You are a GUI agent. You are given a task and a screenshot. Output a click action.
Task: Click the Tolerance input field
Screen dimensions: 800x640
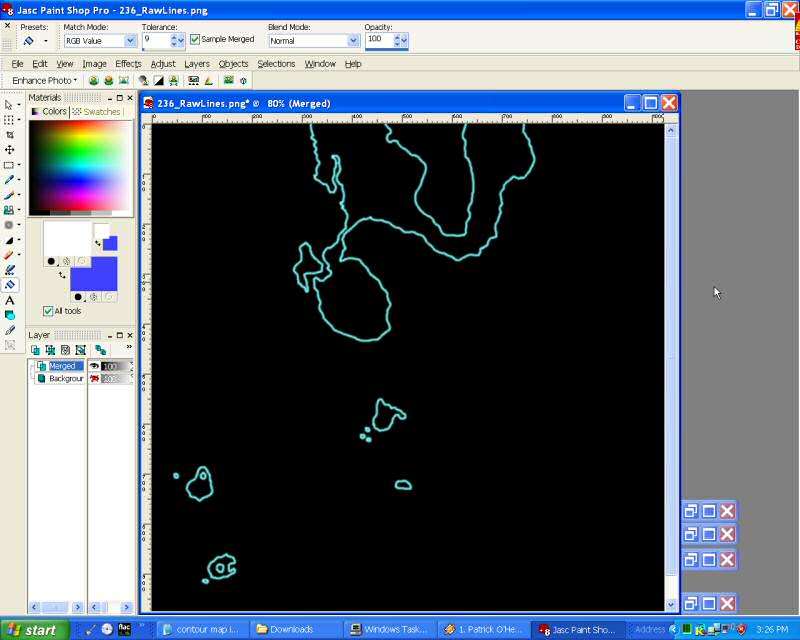point(155,41)
